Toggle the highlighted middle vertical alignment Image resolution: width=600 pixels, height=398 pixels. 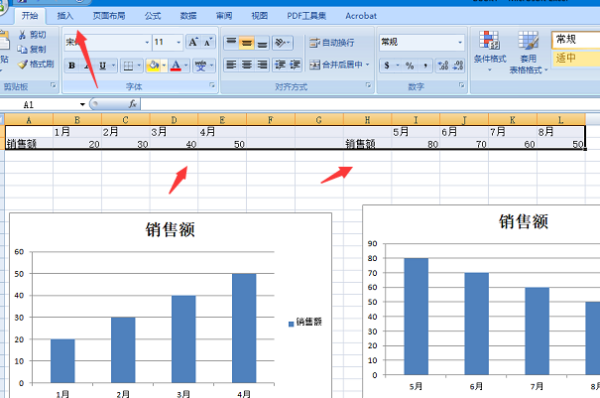[246, 42]
